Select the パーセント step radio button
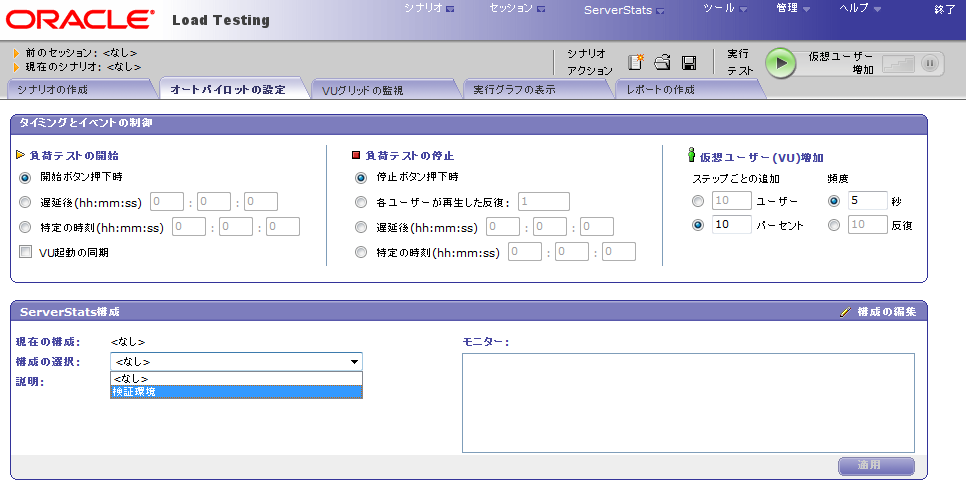966x491 pixels. [697, 225]
